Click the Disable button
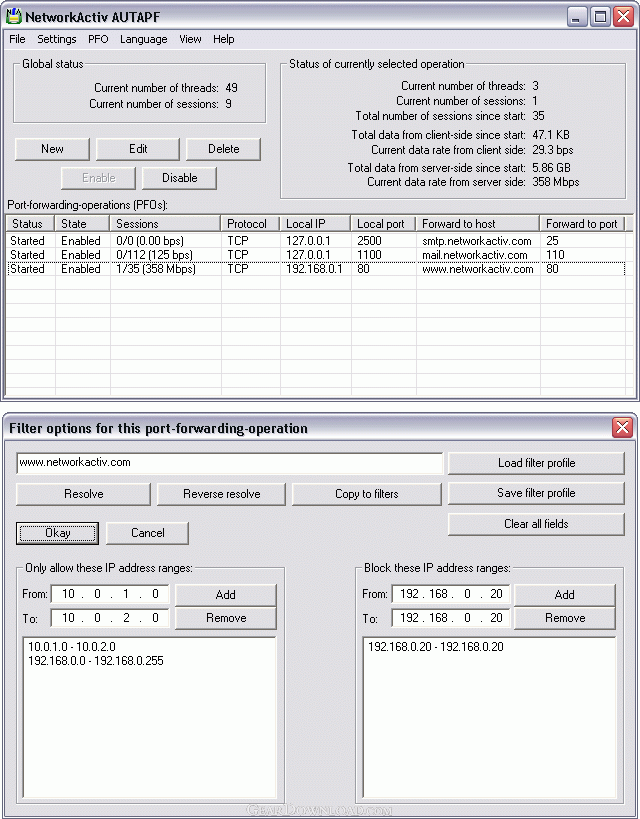Image resolution: width=640 pixels, height=819 pixels. (179, 178)
